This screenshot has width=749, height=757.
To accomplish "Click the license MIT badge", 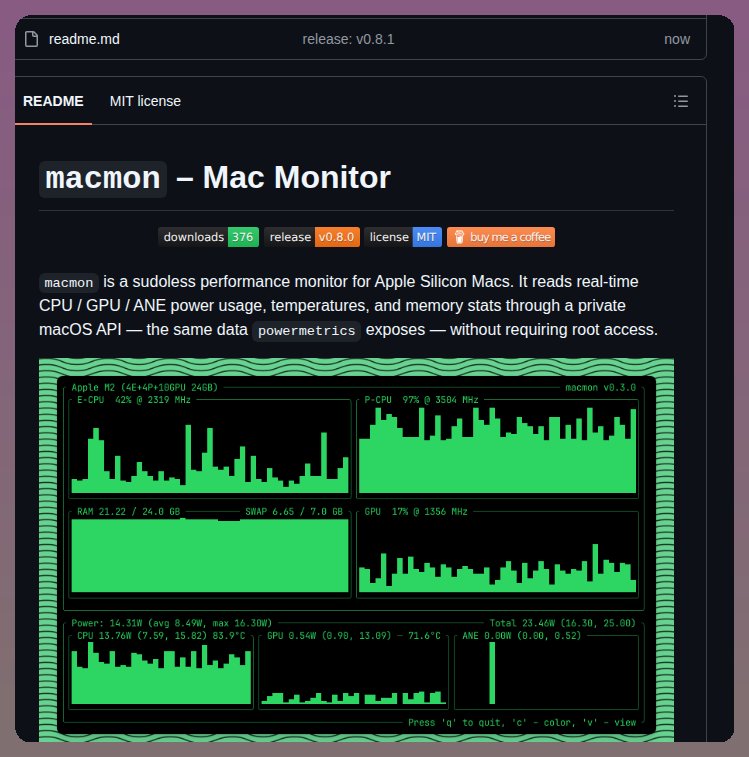I will click(403, 237).
